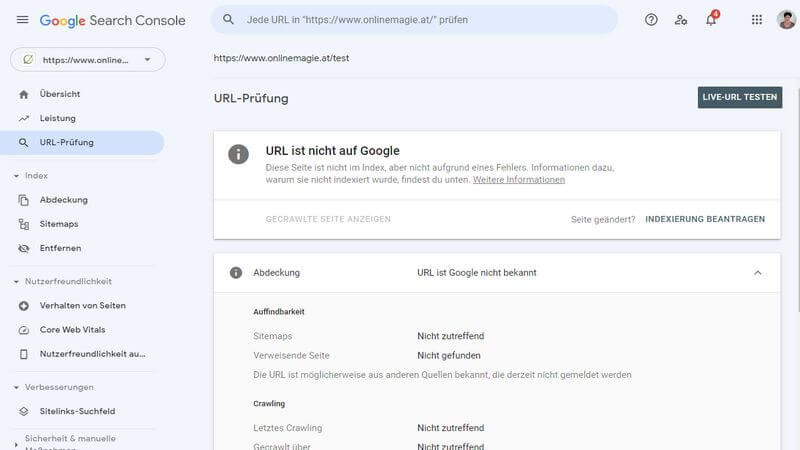Collapse the Abdeckung details panel chevron
Viewport: 800px width, 450px height.
(x=758, y=273)
